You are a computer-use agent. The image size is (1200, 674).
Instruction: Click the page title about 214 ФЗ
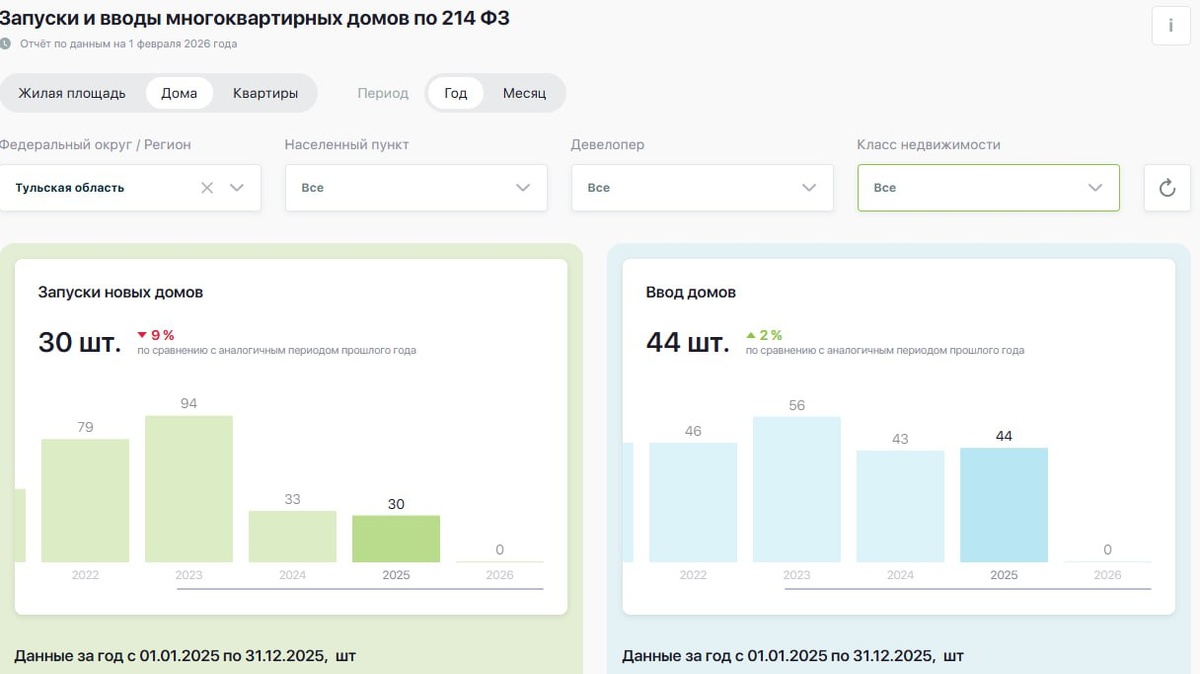(255, 17)
